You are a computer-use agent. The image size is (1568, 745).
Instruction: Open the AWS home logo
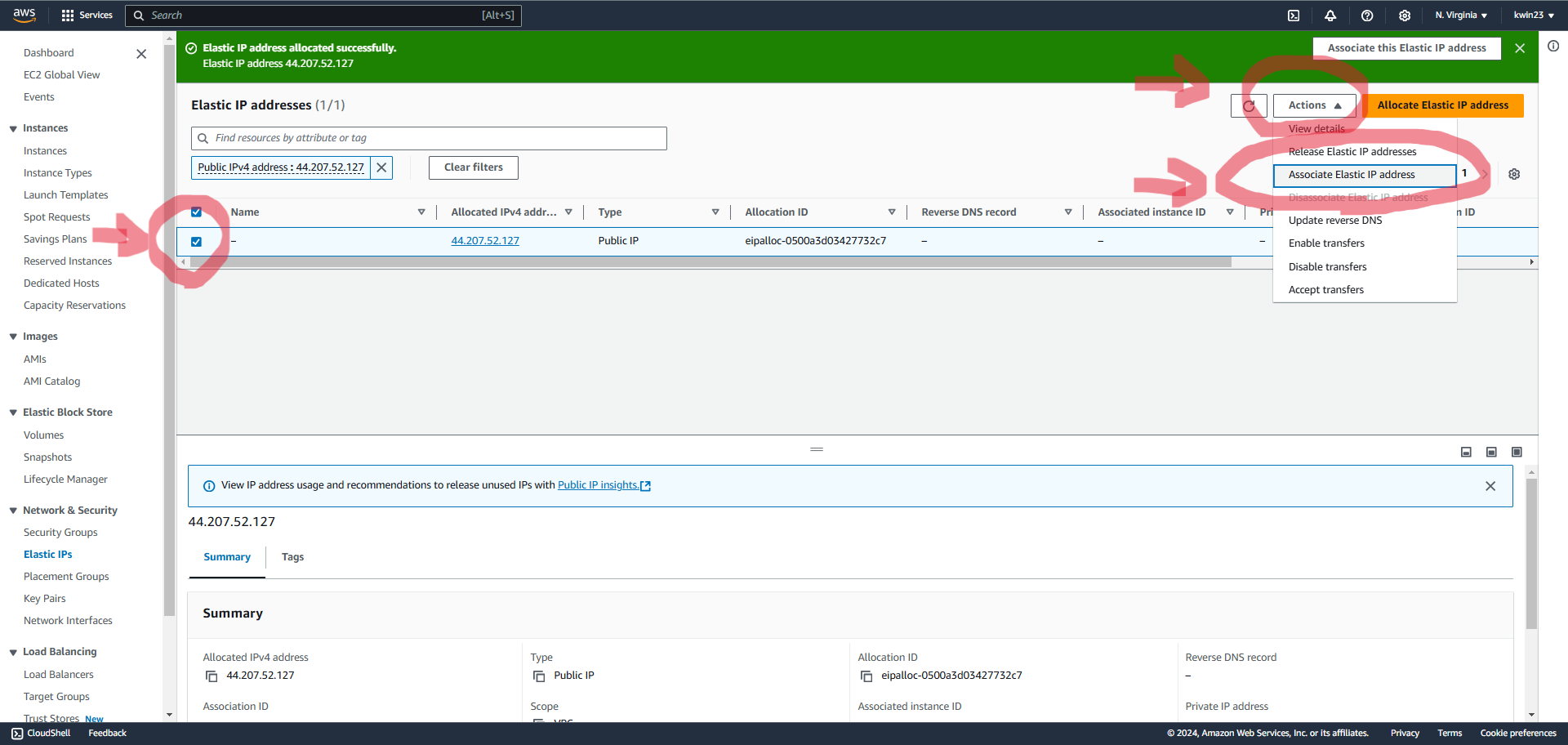pos(24,15)
